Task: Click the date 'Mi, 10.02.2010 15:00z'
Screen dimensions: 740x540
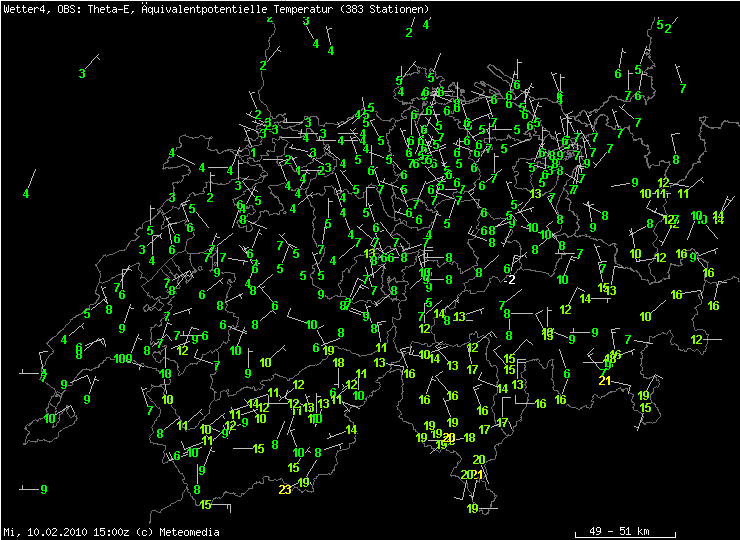Action: click(68, 532)
